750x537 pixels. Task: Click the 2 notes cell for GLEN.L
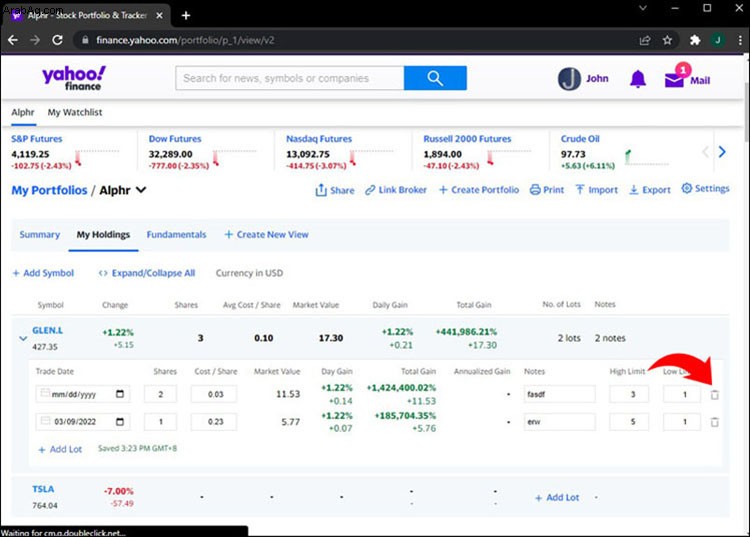click(x=610, y=338)
